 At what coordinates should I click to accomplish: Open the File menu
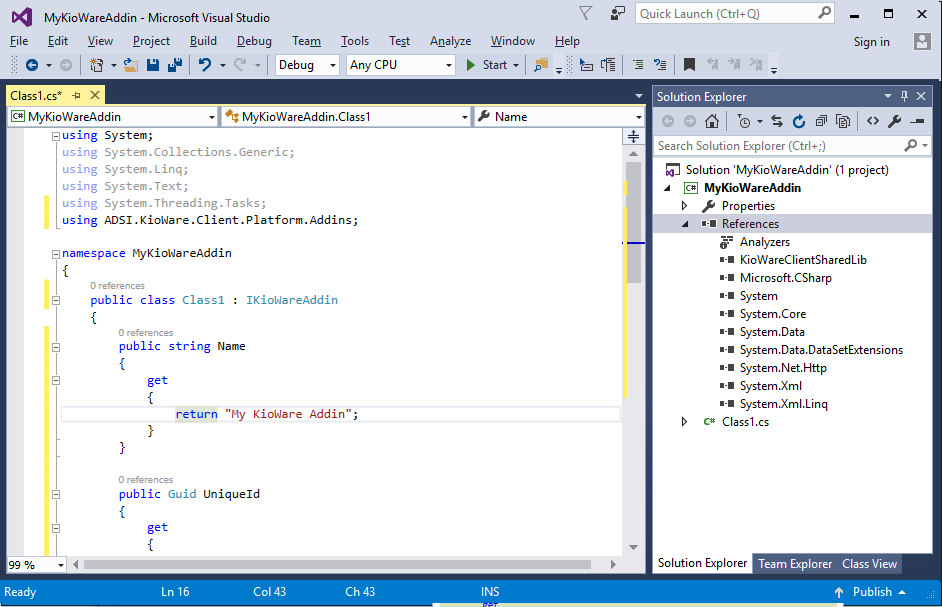point(19,41)
